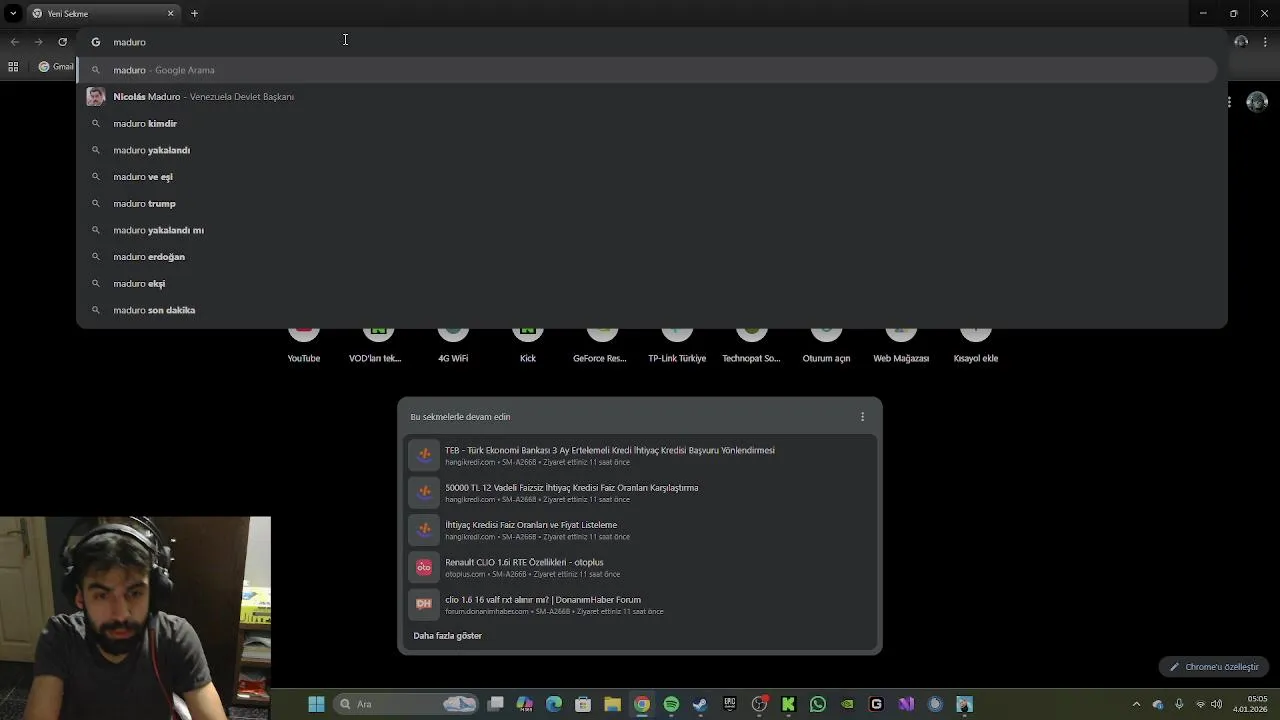Open NVIDIA app from taskbar

pyautogui.click(x=847, y=704)
